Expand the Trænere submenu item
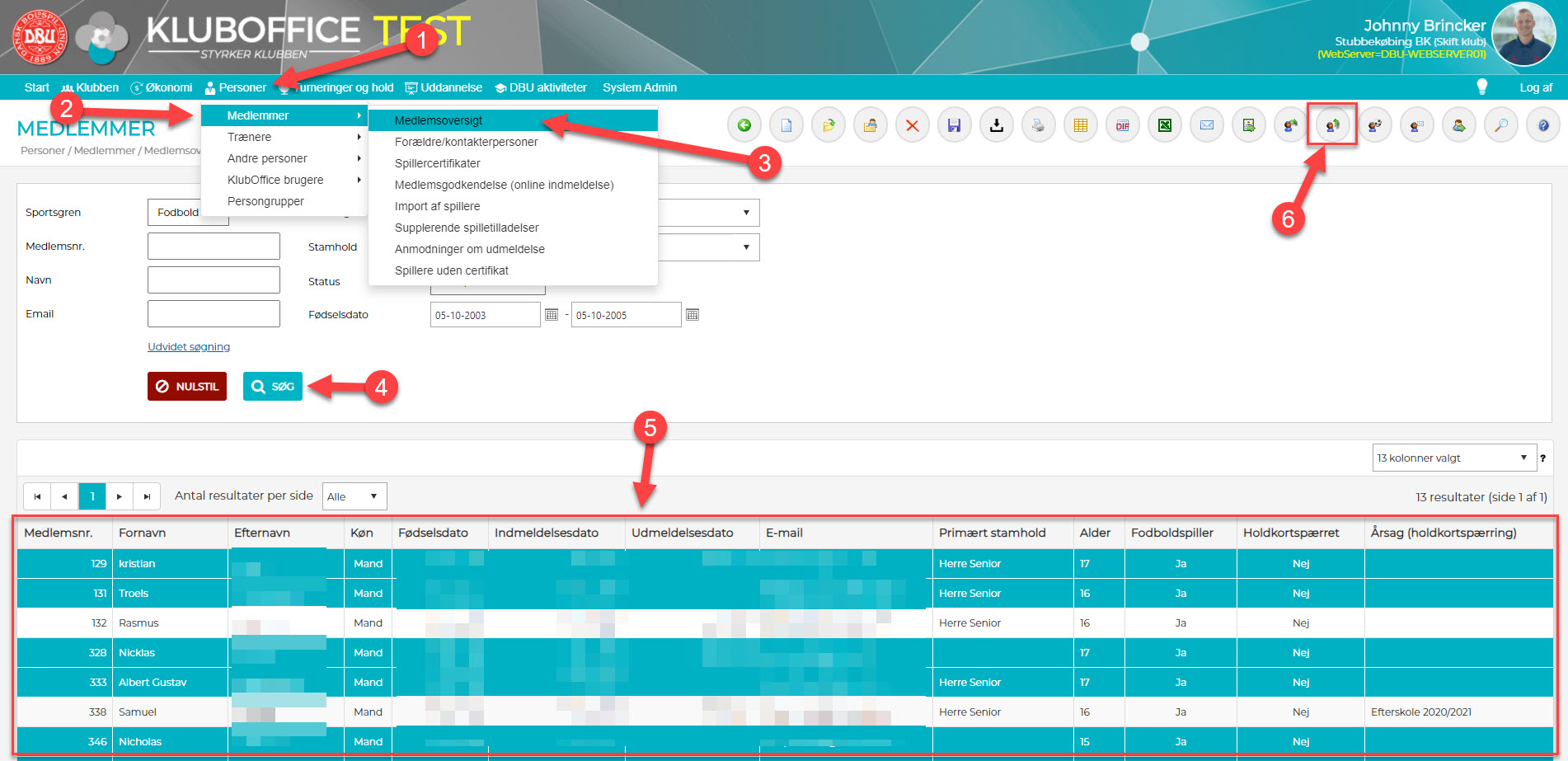This screenshot has height=761, width=1568. click(284, 137)
